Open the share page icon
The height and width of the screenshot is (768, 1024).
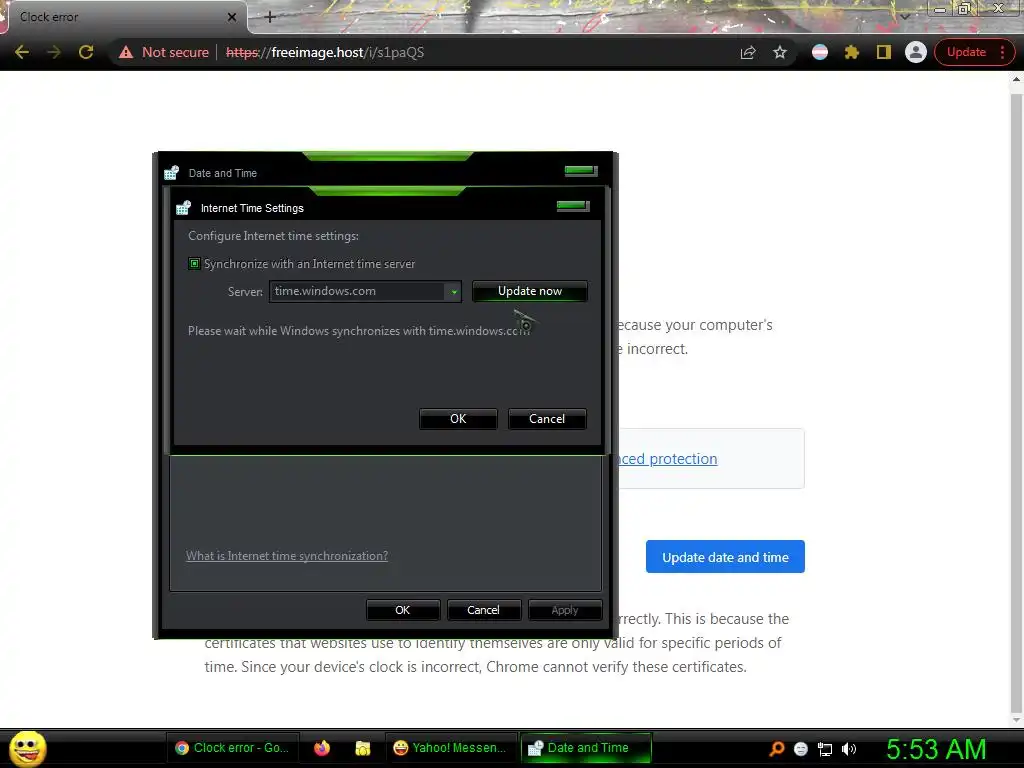(748, 52)
